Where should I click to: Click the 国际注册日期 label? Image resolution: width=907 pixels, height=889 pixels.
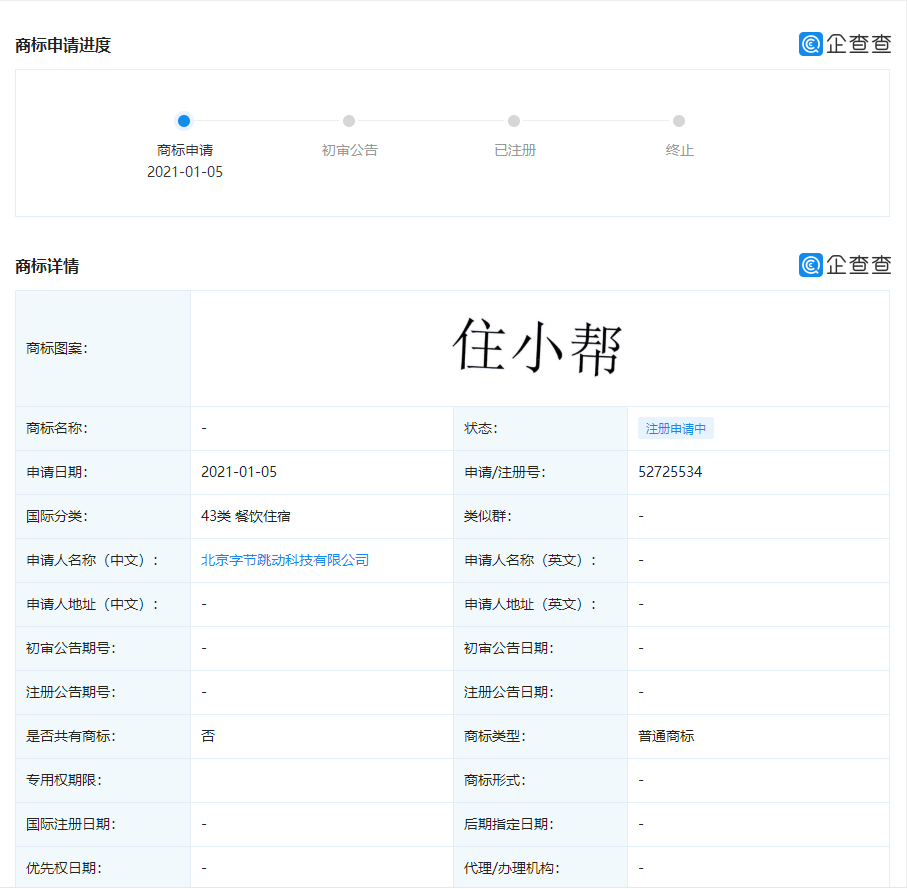click(71, 824)
